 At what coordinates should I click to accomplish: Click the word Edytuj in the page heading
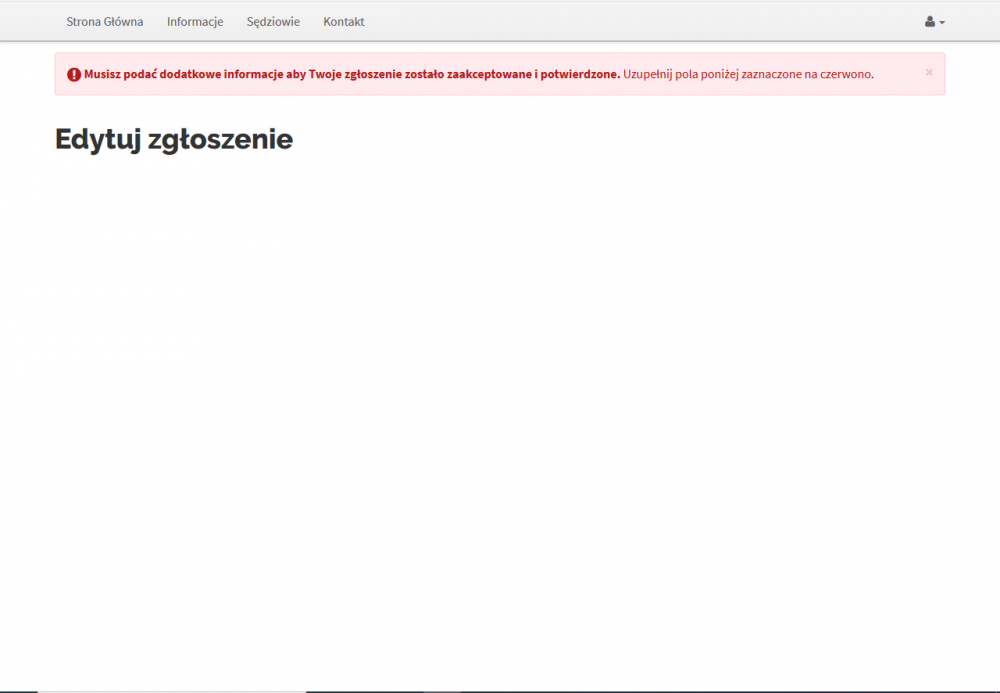pyautogui.click(x=98, y=139)
